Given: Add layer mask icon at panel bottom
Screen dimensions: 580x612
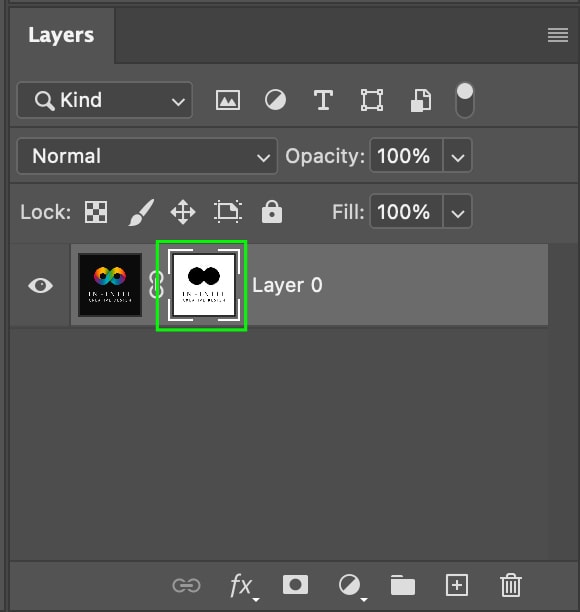Looking at the screenshot, I should tap(295, 585).
